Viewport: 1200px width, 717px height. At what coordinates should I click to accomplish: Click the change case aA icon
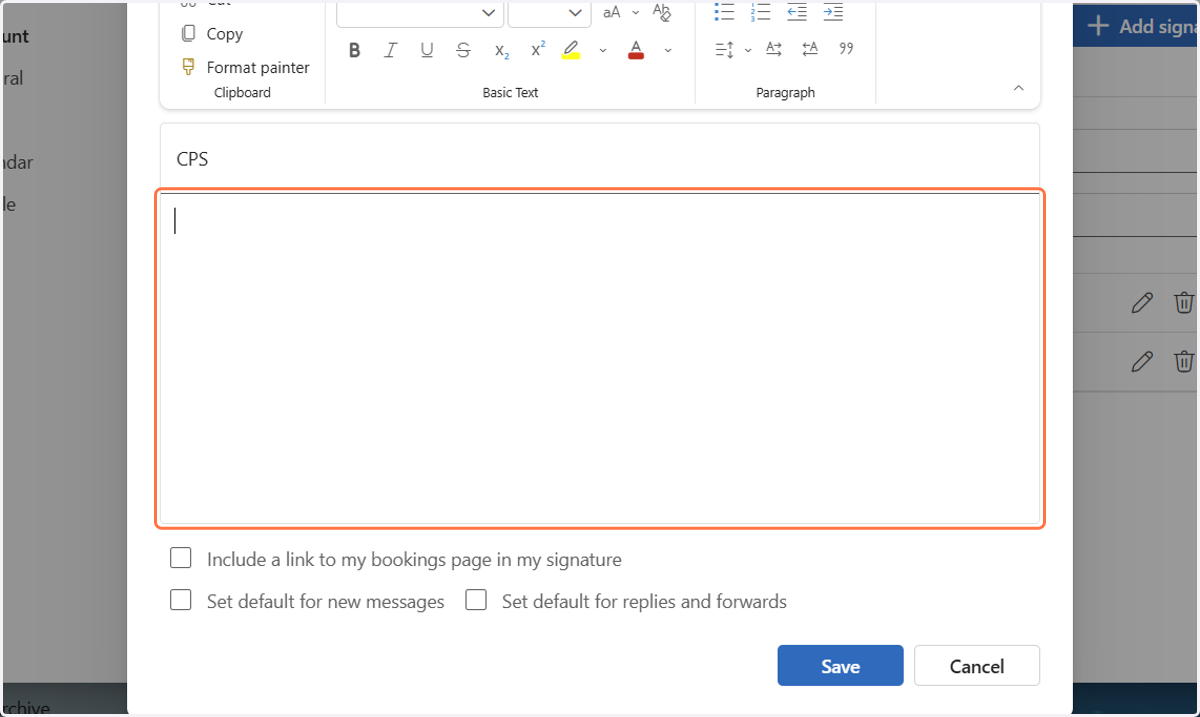point(611,12)
